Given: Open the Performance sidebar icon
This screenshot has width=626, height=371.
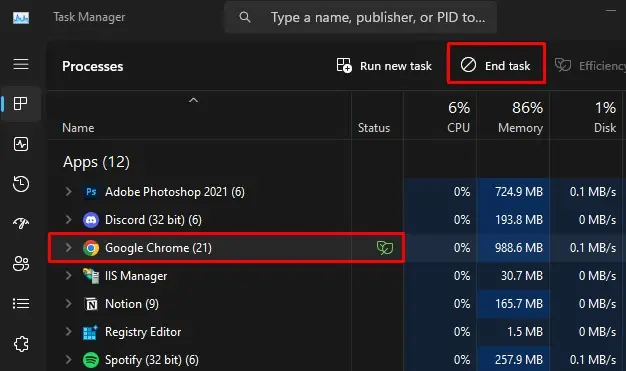Looking at the screenshot, I should click(21, 144).
